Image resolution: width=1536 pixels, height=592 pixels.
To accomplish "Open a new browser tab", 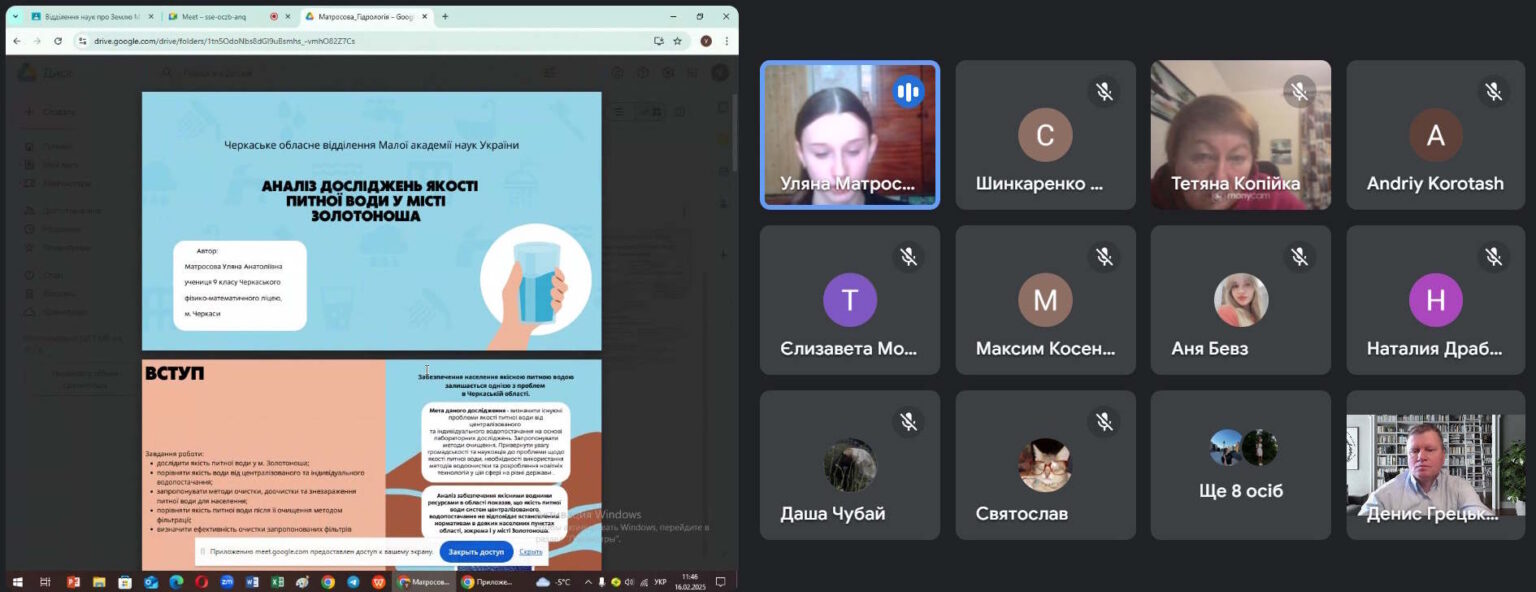I will [x=445, y=16].
